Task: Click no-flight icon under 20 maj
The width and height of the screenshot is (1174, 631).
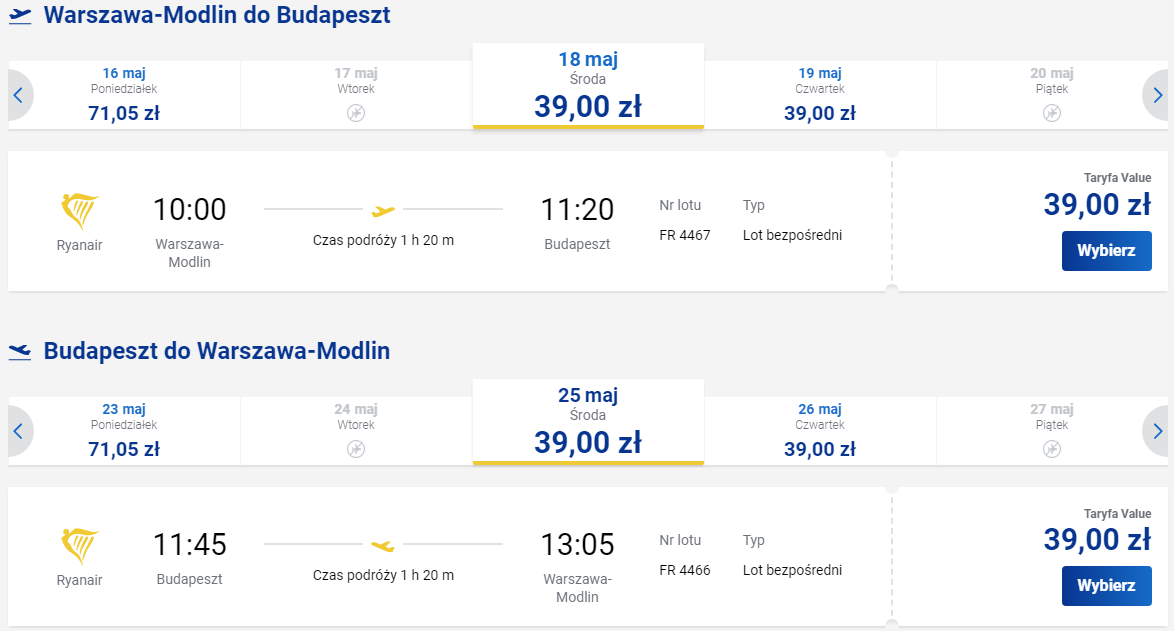Action: pos(1052,113)
